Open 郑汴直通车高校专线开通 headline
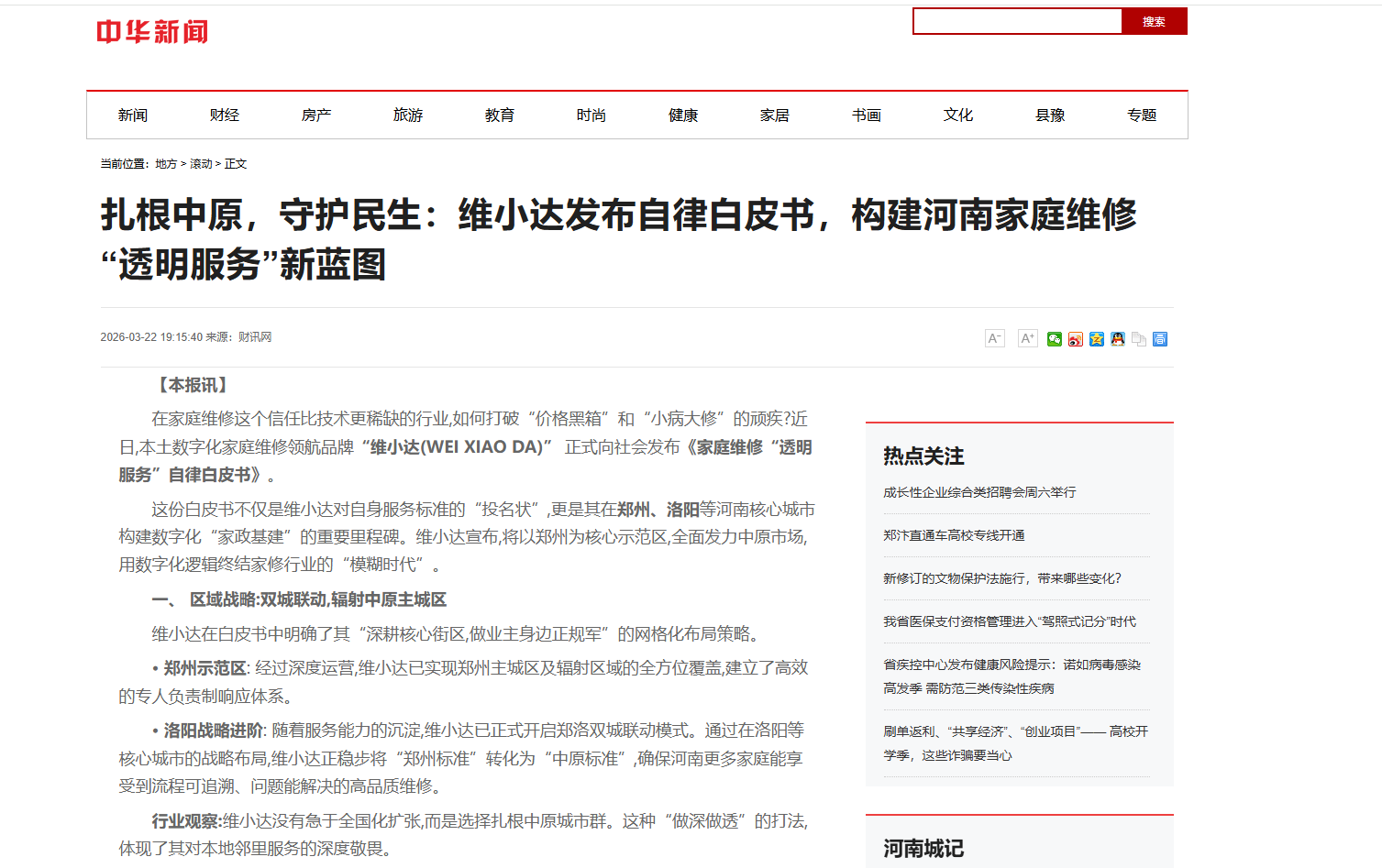Screen dimensions: 1382x868 coord(954,535)
